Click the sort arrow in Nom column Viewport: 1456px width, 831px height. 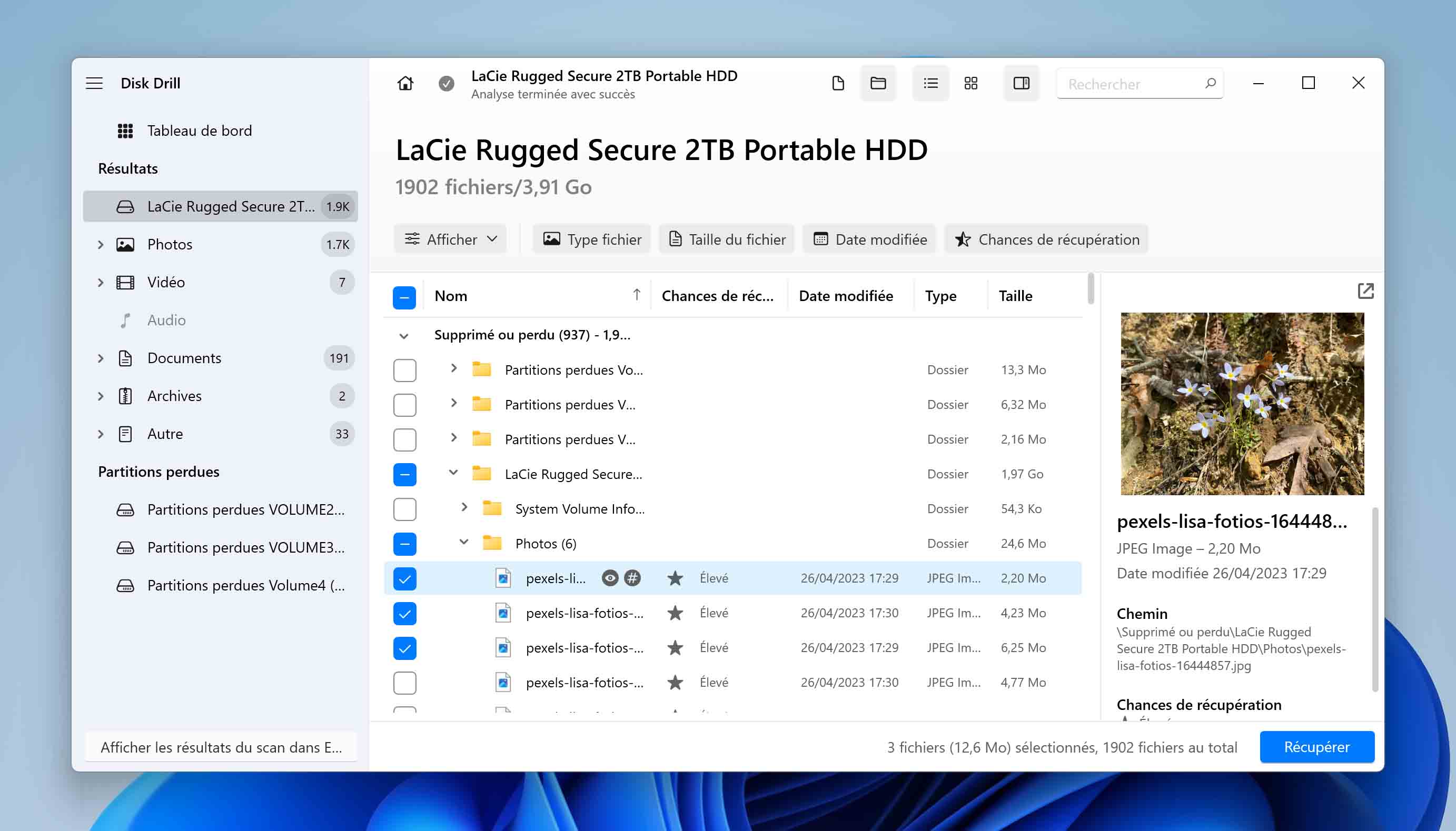click(x=637, y=295)
